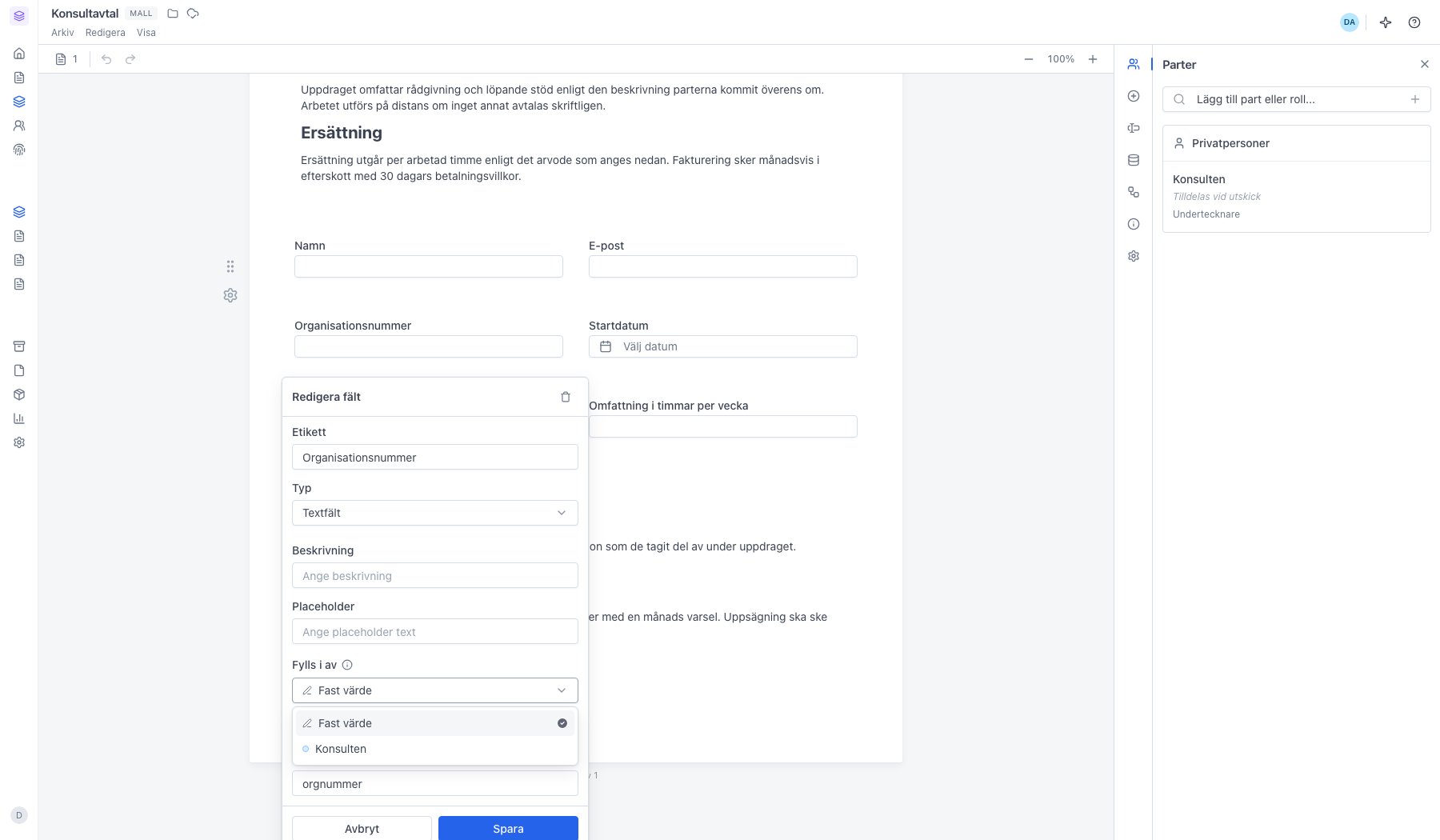Open the Startdatum date picker
The height and width of the screenshot is (840, 1440).
tap(723, 346)
